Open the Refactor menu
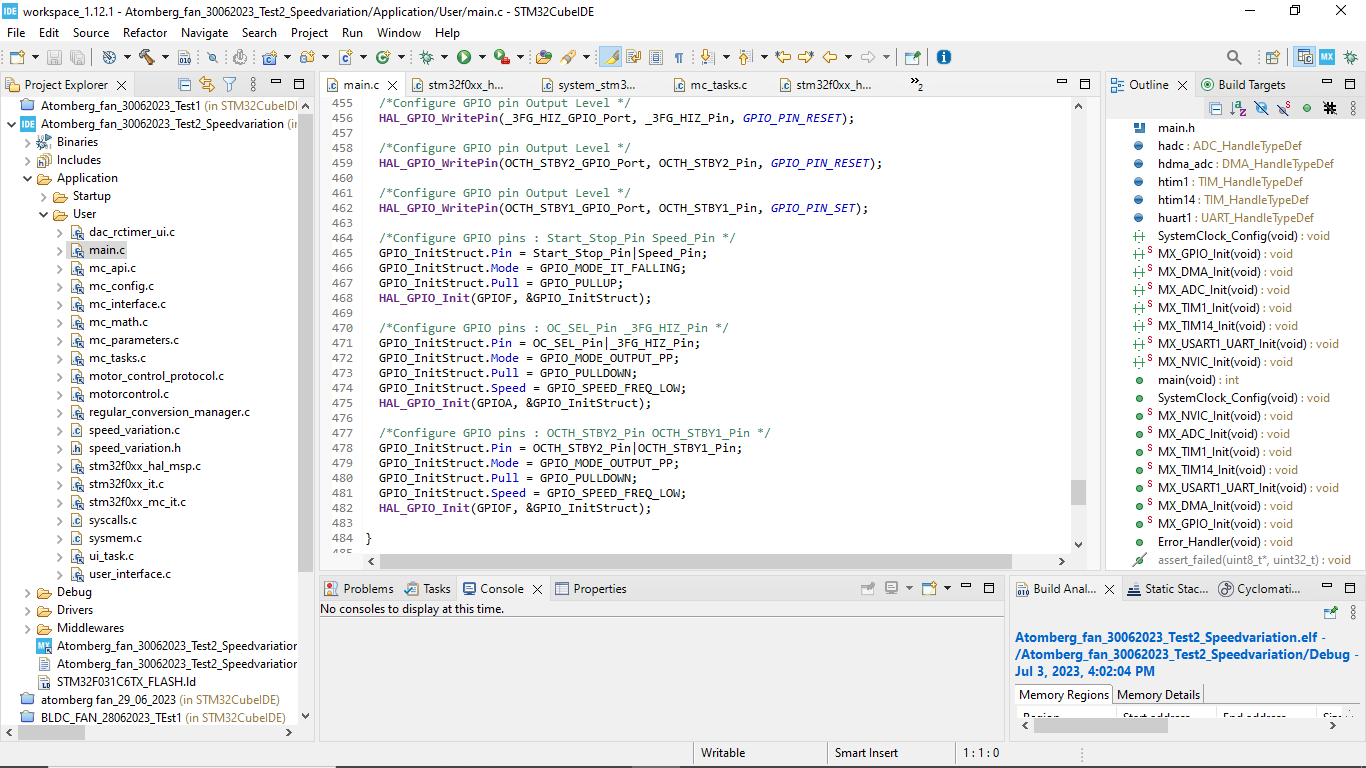 click(144, 32)
